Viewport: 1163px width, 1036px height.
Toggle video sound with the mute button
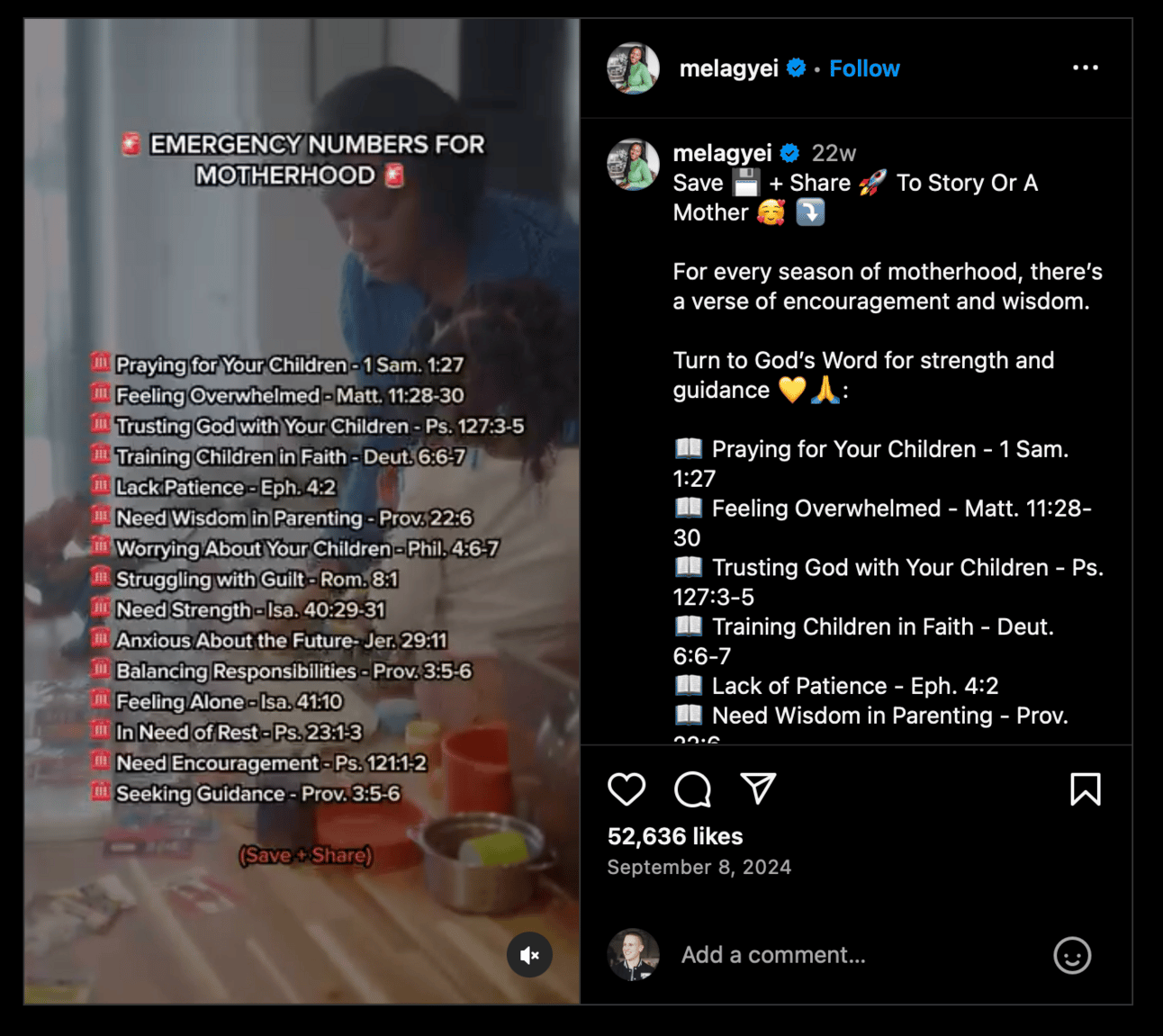529,955
